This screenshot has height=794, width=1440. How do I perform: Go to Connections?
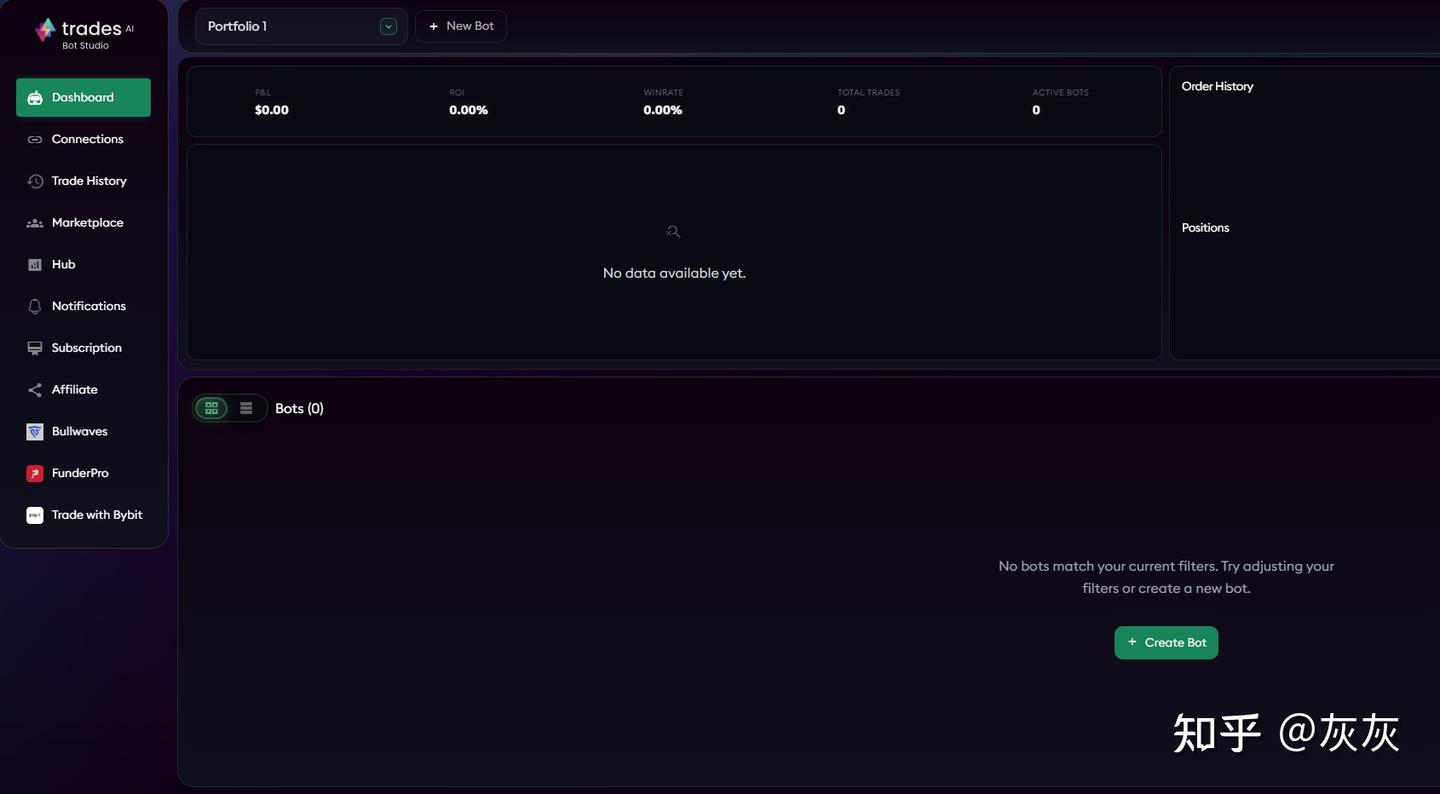pos(83,140)
